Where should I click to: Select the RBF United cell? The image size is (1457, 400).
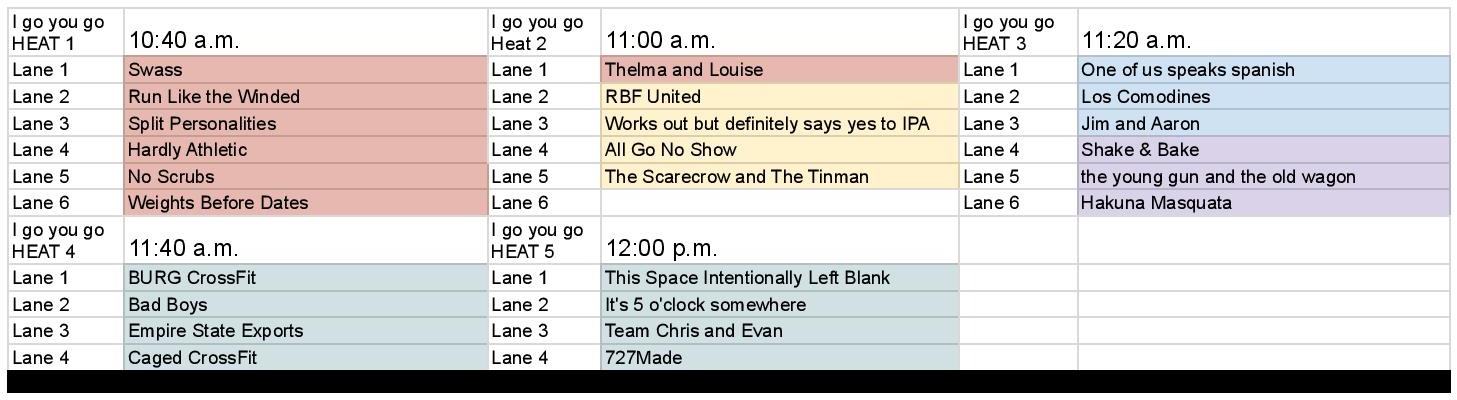(x=779, y=97)
